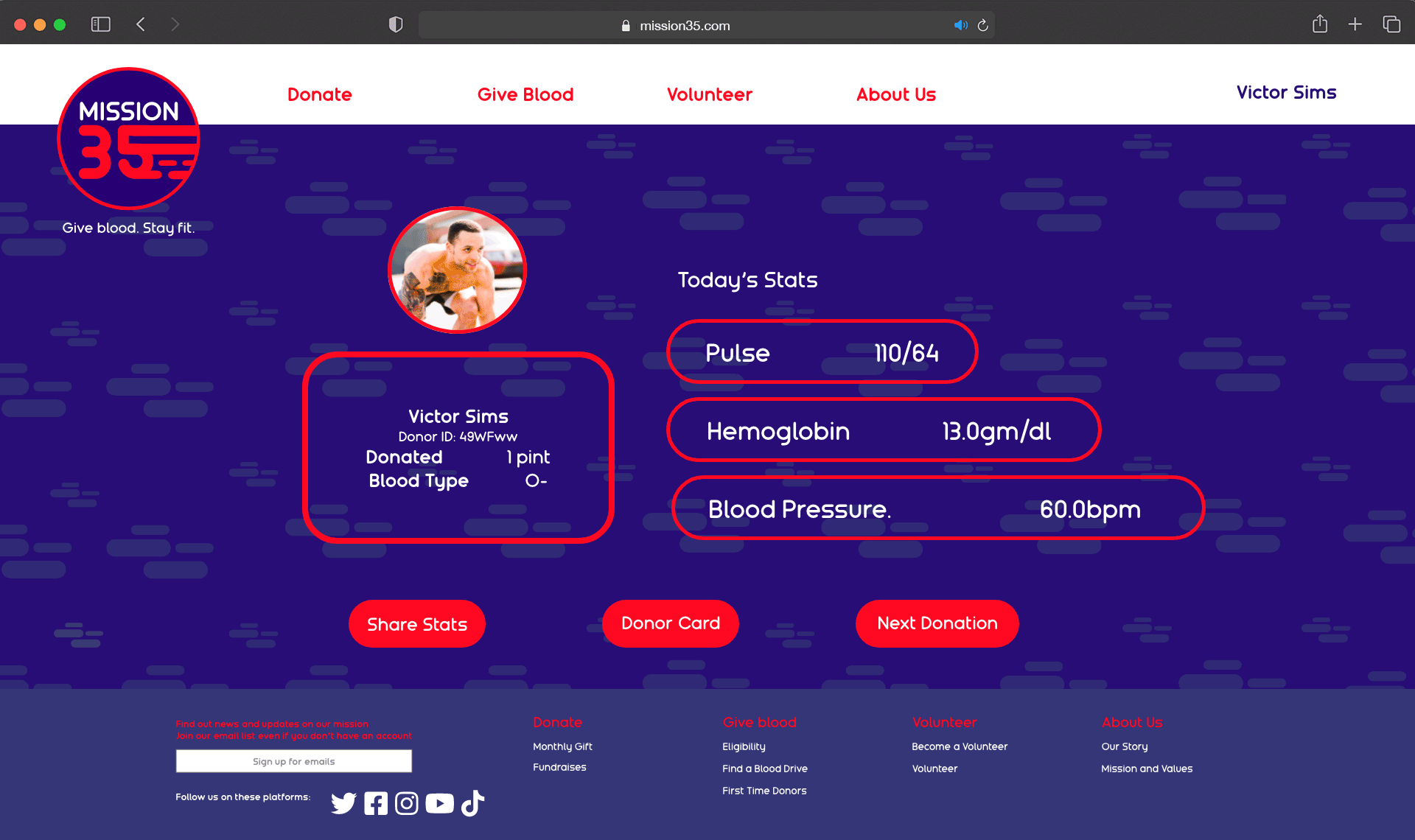
Task: Click 'Find out news and updates' text
Action: pos(272,724)
